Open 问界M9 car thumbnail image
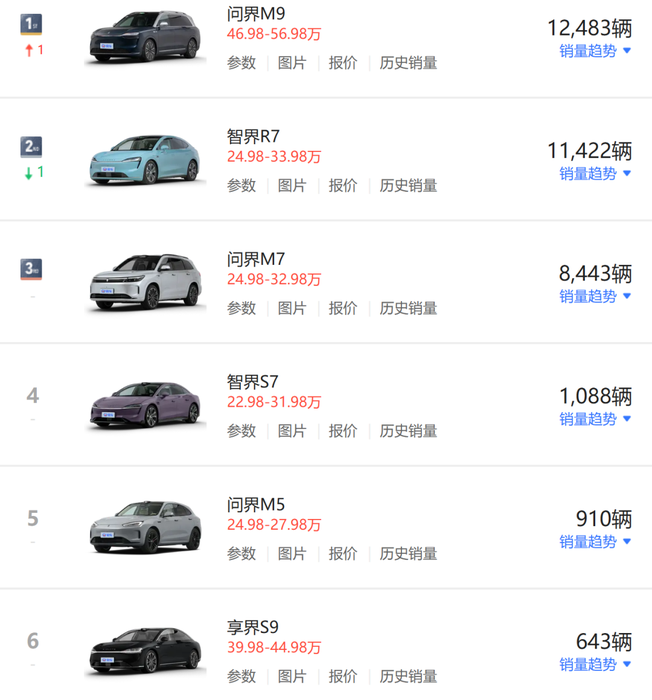652x700 pixels. point(145,40)
